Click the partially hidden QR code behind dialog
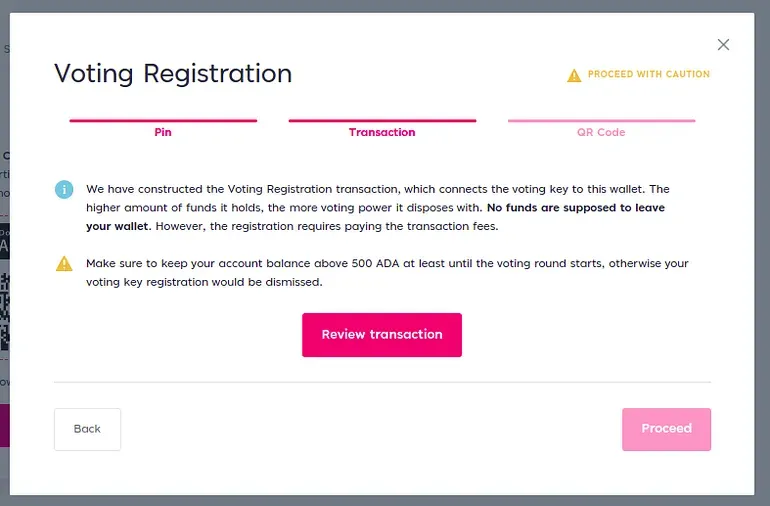The width and height of the screenshot is (770, 506). pos(4,311)
